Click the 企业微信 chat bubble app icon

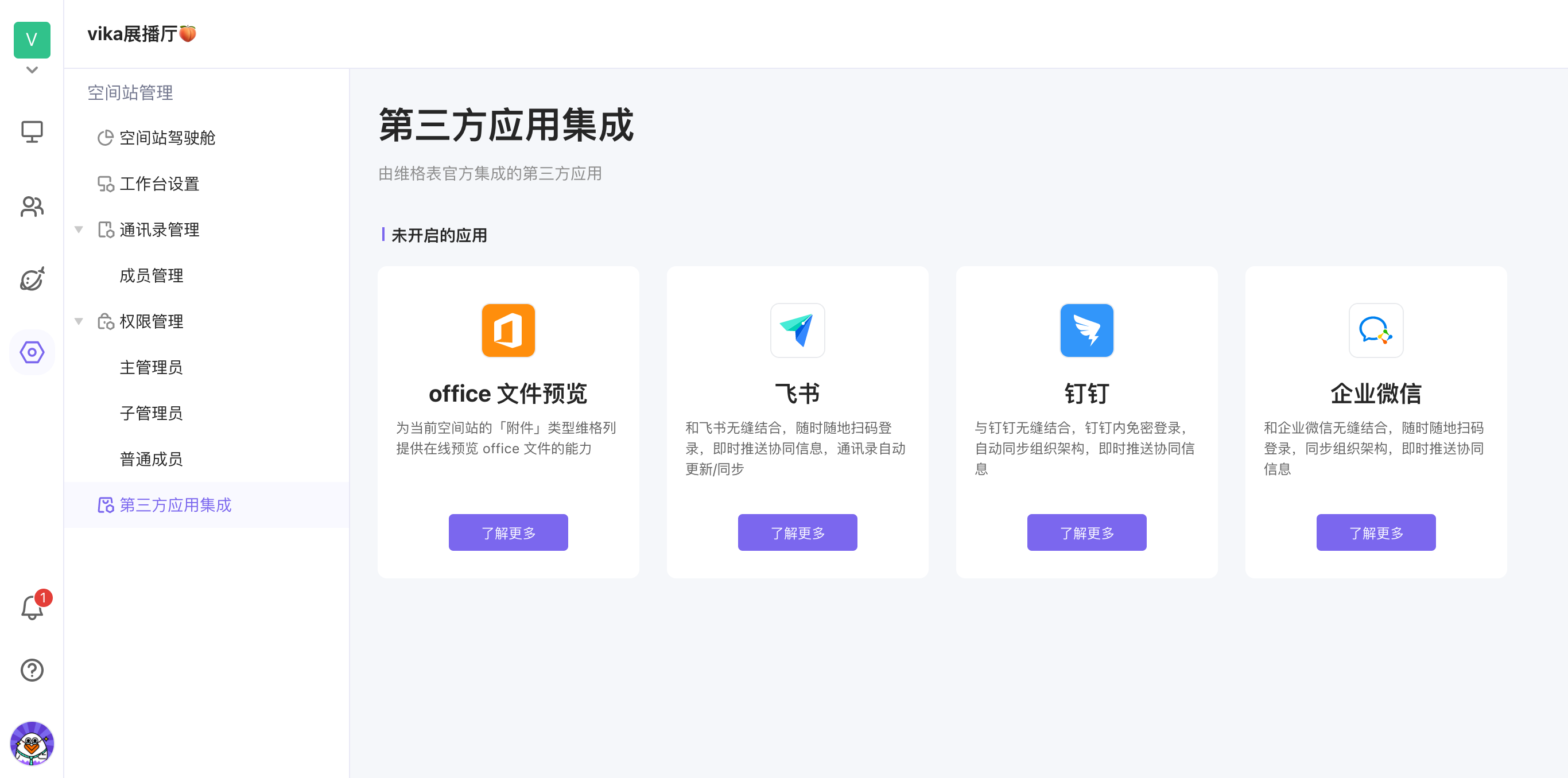1376,330
